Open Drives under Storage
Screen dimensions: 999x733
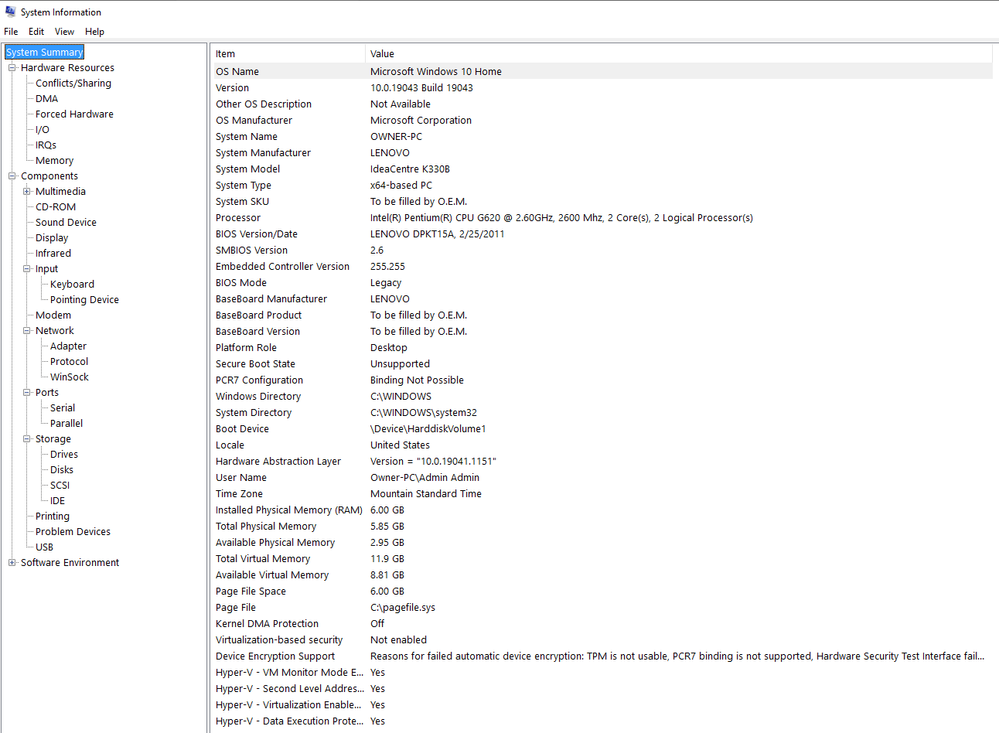(x=64, y=454)
